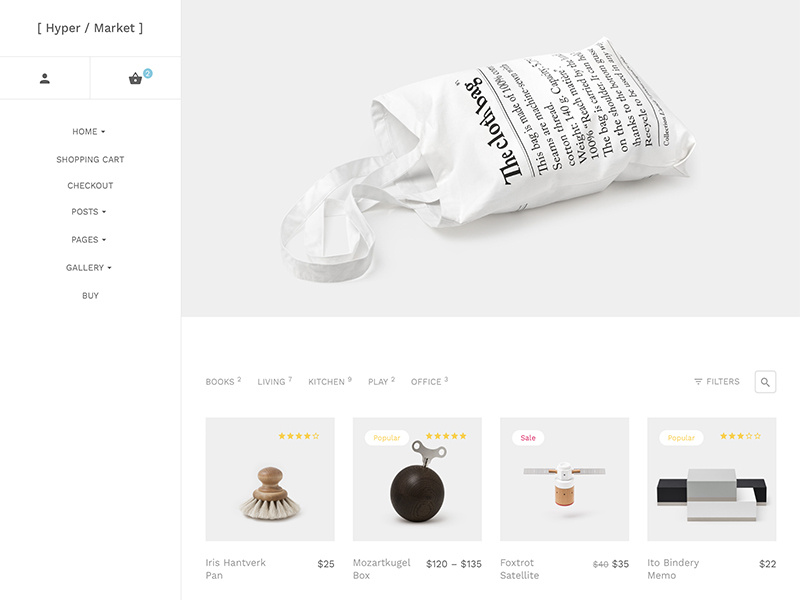800x600 pixels.
Task: Expand the Gallery menu dropdown
Action: pos(89,268)
